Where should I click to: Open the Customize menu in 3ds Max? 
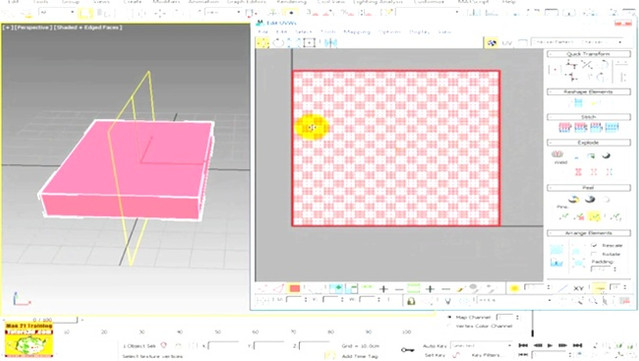click(x=429, y=2)
